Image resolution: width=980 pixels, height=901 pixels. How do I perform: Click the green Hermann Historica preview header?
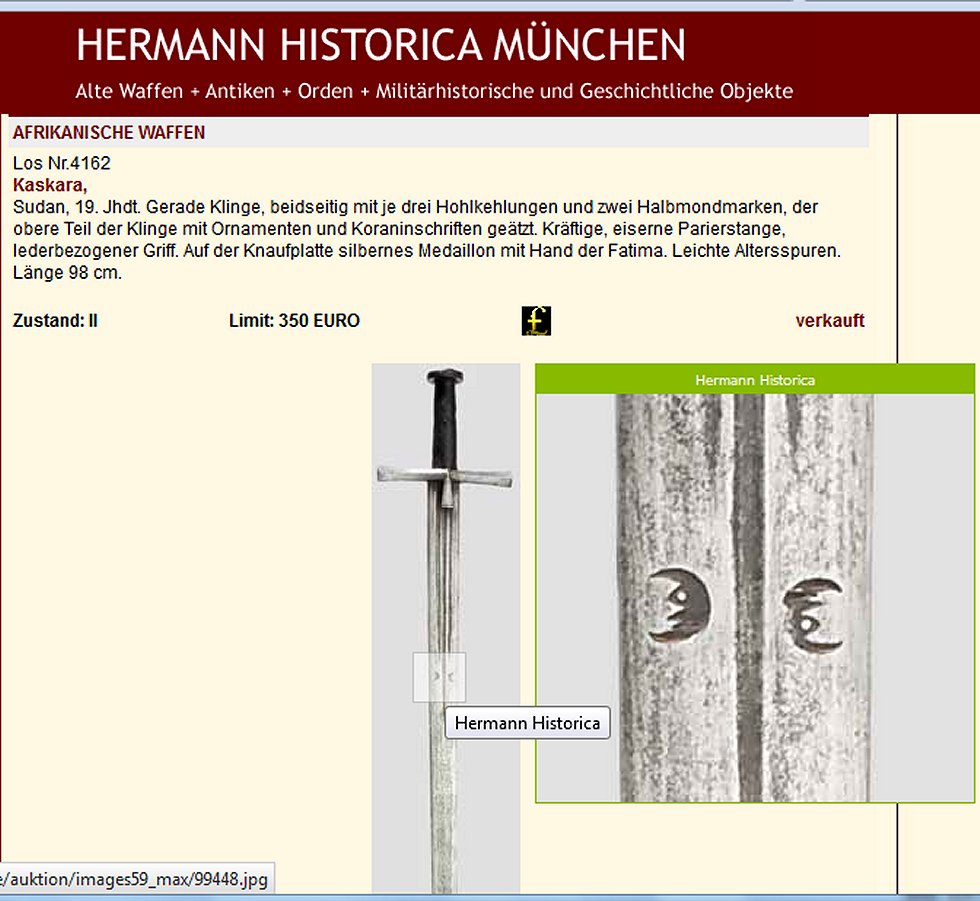pos(755,380)
